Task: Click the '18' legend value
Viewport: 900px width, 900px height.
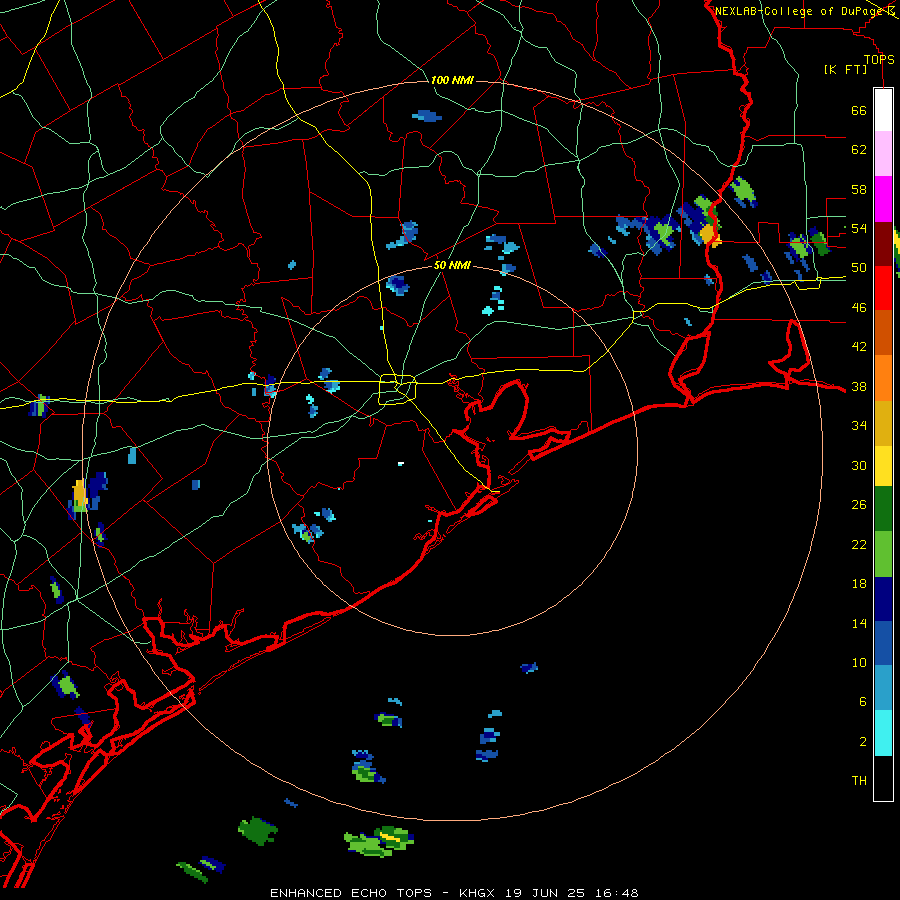Action: point(859,584)
